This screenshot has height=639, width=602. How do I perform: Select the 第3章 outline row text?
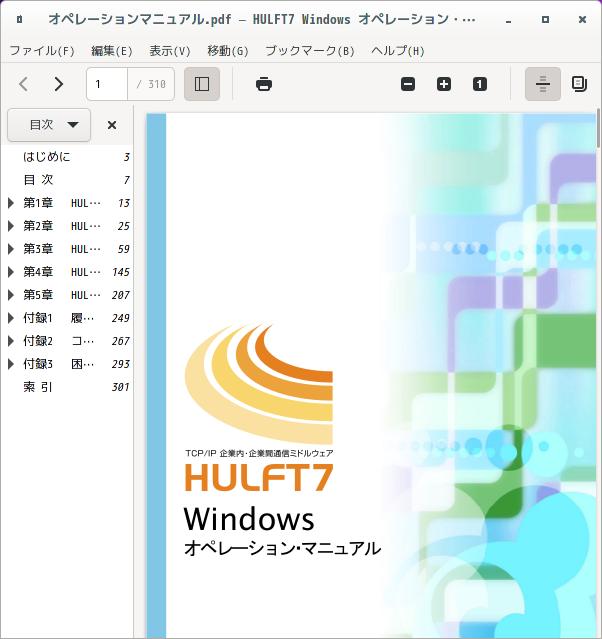62,249
